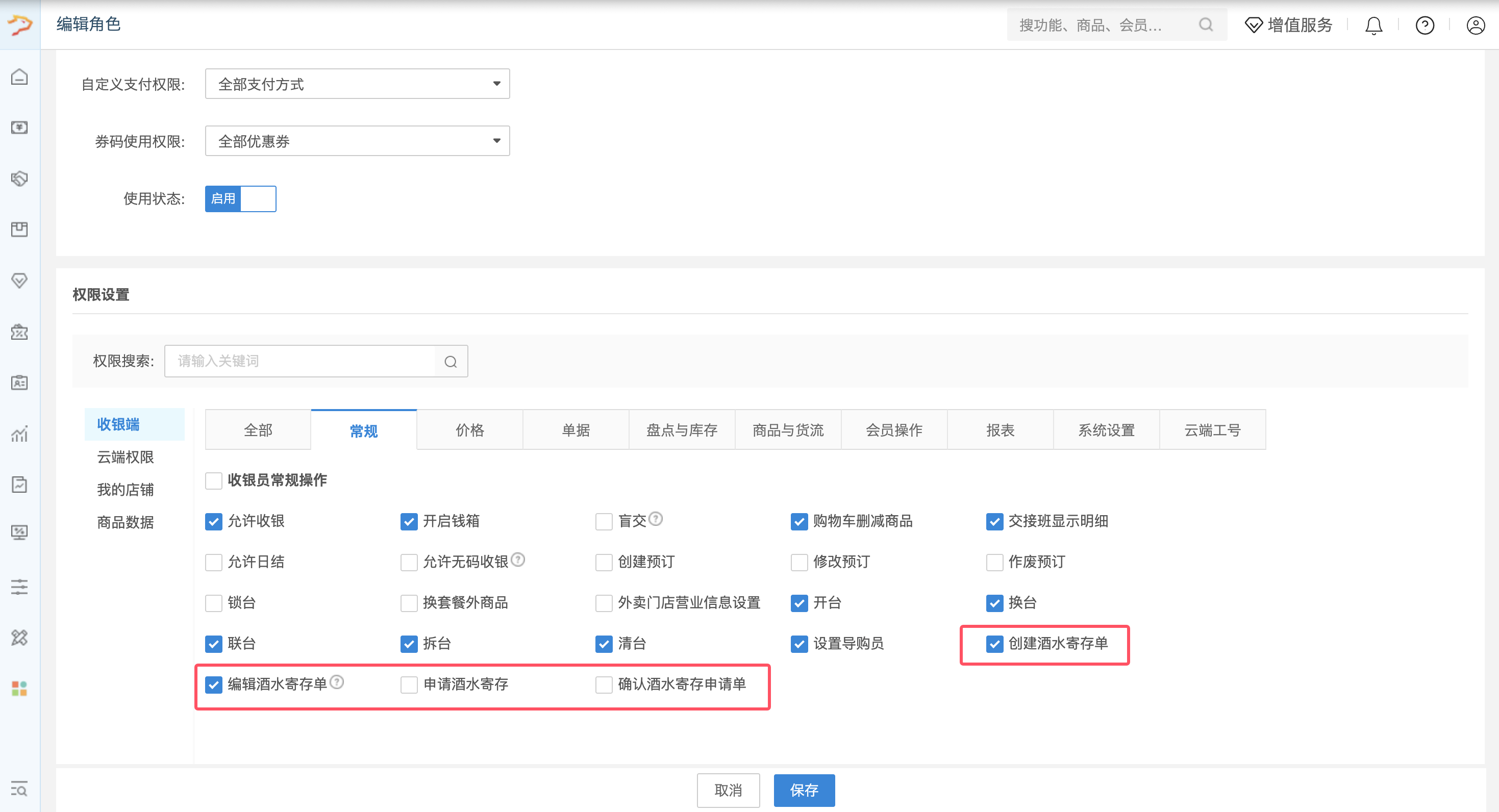Uncheck the 创建酒水寄存单 checkbox
This screenshot has width=1499, height=812.
[x=994, y=644]
